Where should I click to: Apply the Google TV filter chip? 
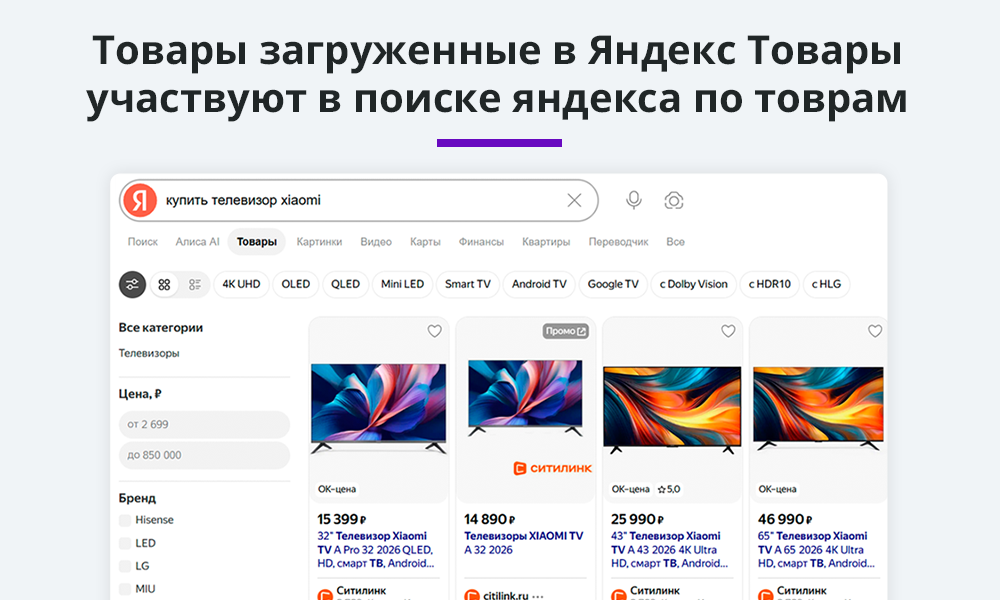coord(613,284)
